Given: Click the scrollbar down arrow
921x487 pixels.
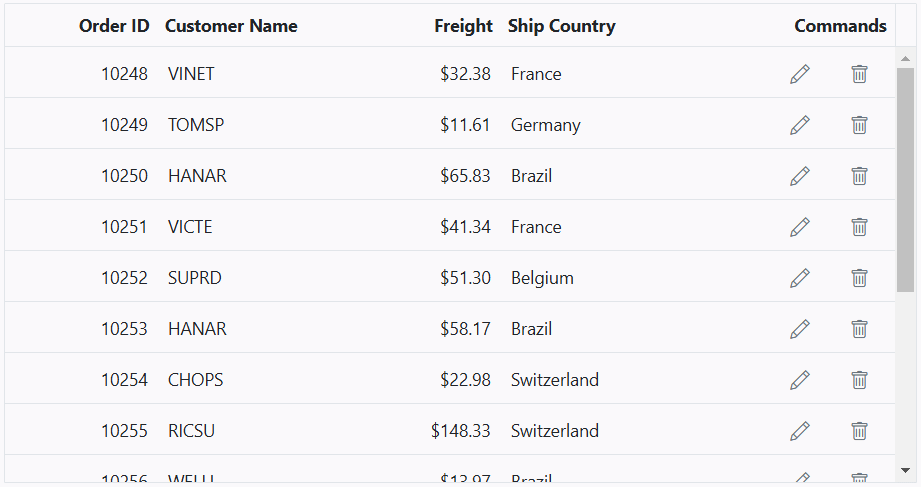Looking at the screenshot, I should click(x=905, y=470).
